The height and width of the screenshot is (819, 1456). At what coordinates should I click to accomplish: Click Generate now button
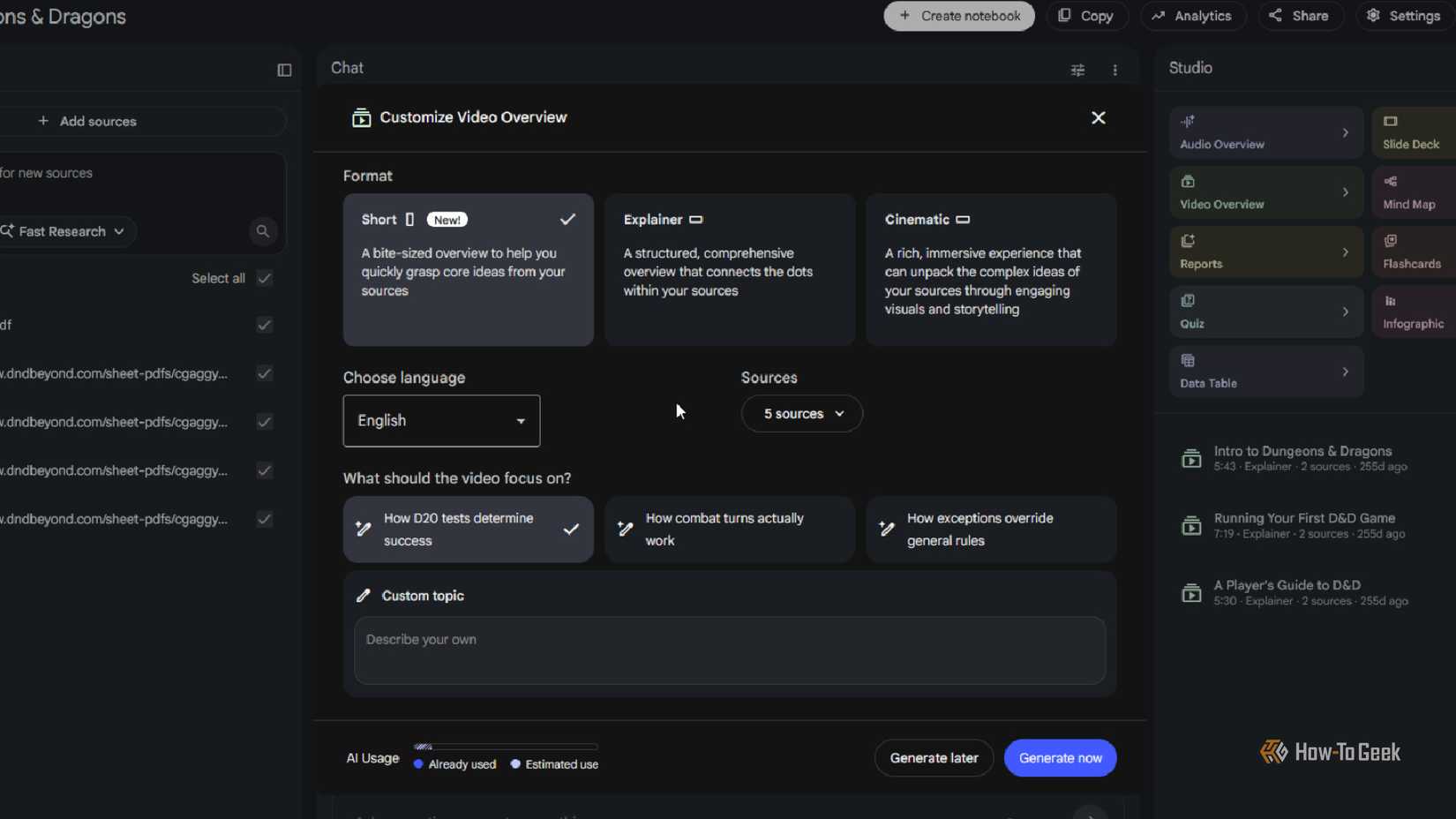point(1060,758)
